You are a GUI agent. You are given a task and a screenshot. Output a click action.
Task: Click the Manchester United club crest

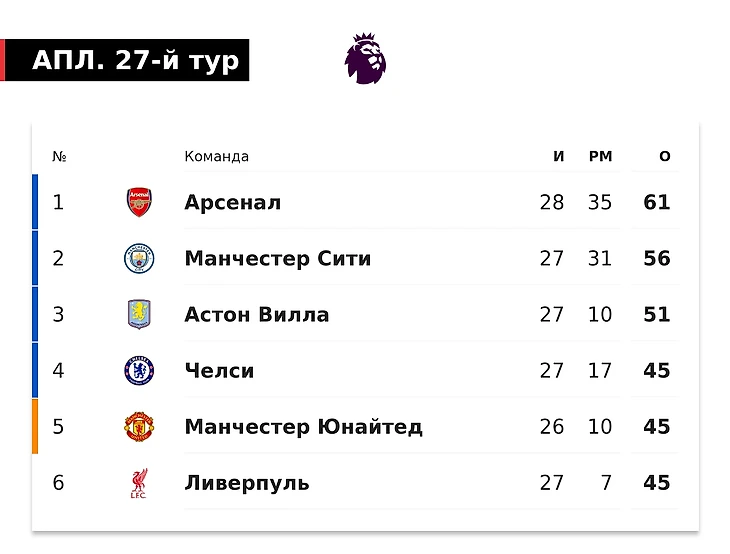[x=139, y=426]
